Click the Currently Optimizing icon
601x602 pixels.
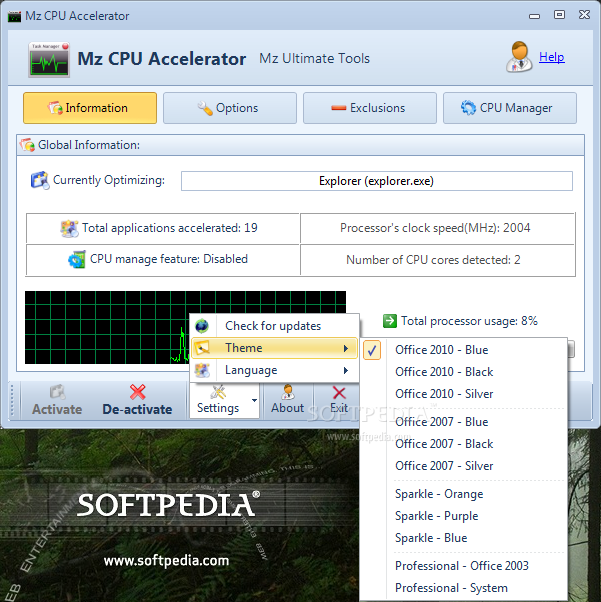coord(40,180)
